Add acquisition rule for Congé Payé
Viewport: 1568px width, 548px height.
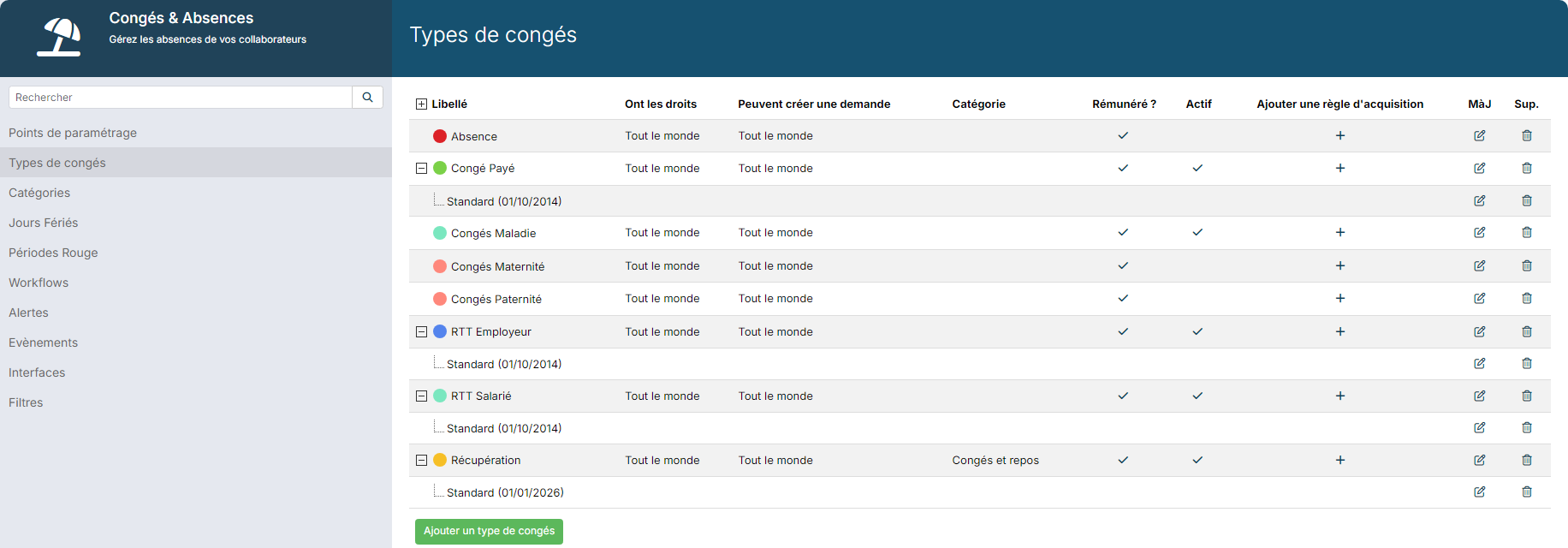click(1339, 168)
